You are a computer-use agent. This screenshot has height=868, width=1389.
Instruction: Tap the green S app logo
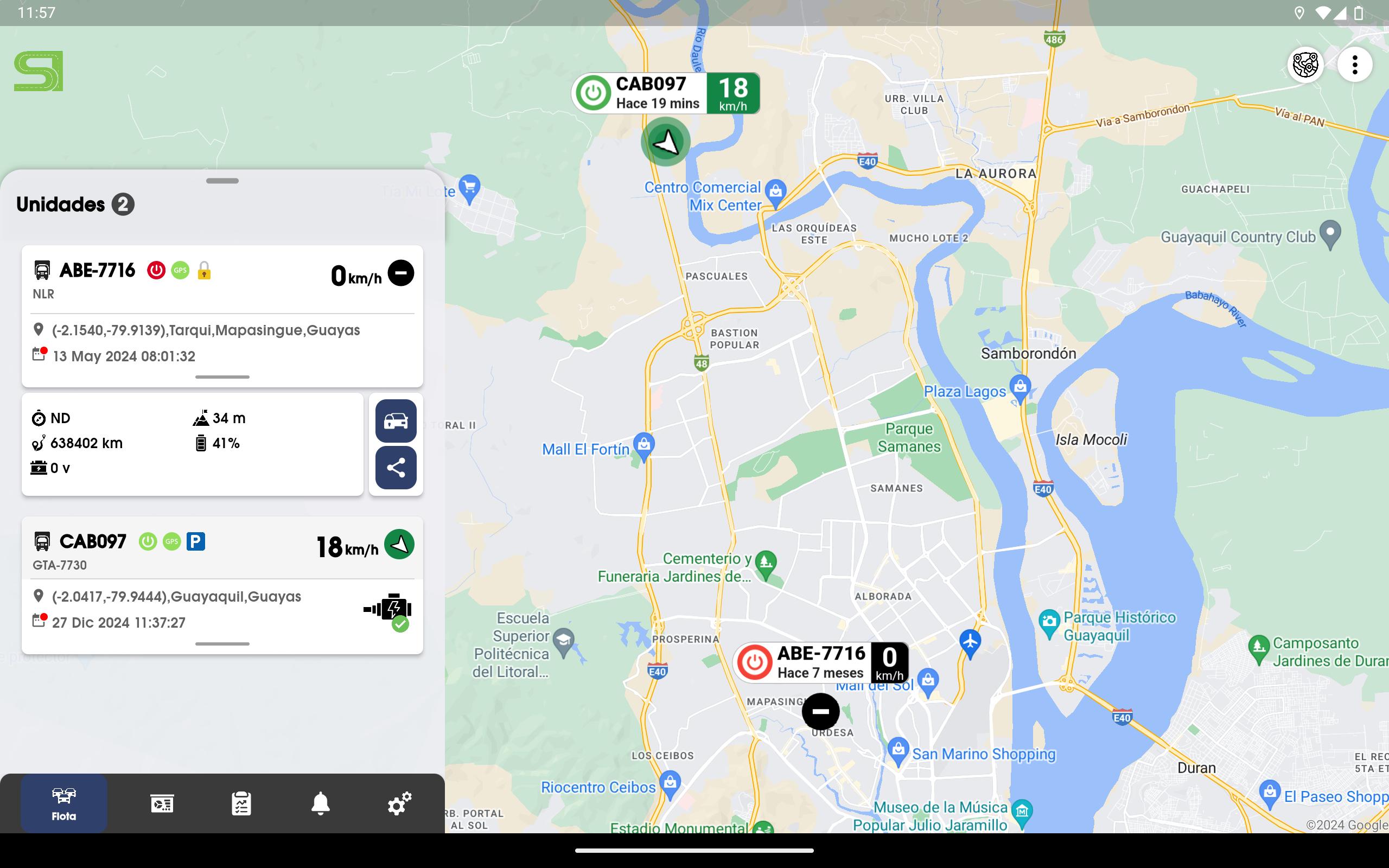point(39,71)
